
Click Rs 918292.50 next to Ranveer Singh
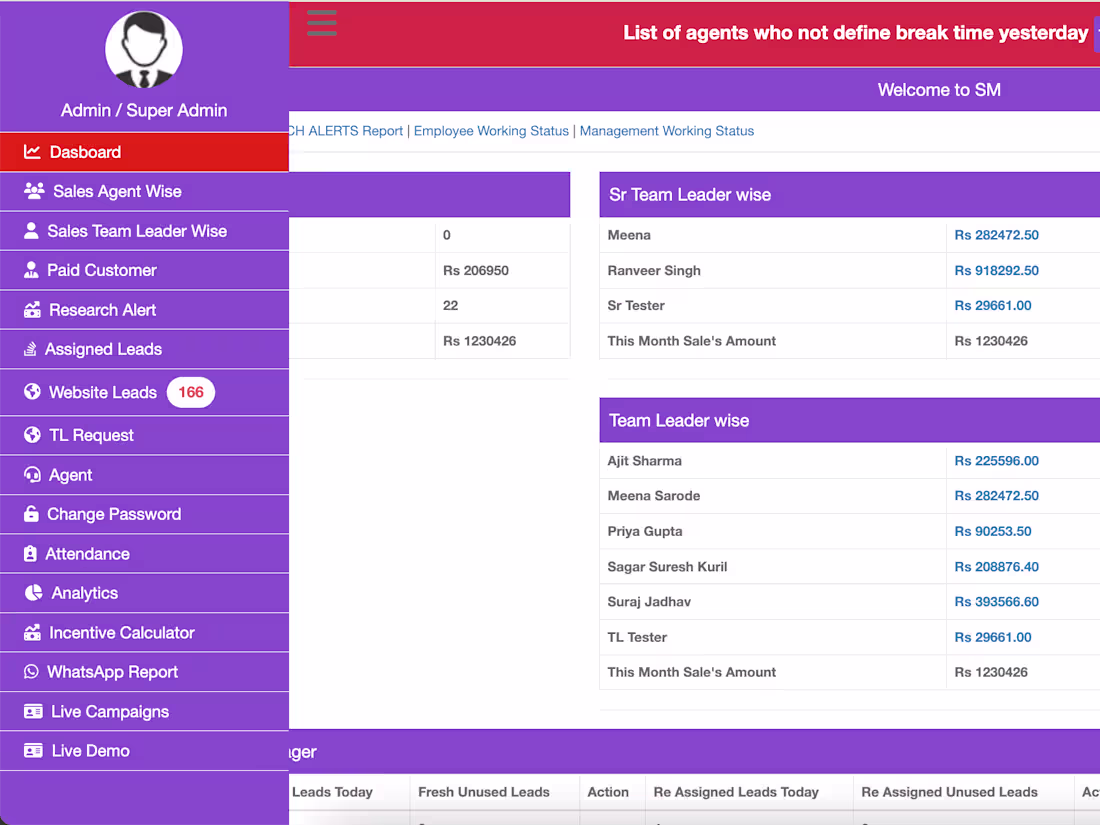(x=996, y=270)
